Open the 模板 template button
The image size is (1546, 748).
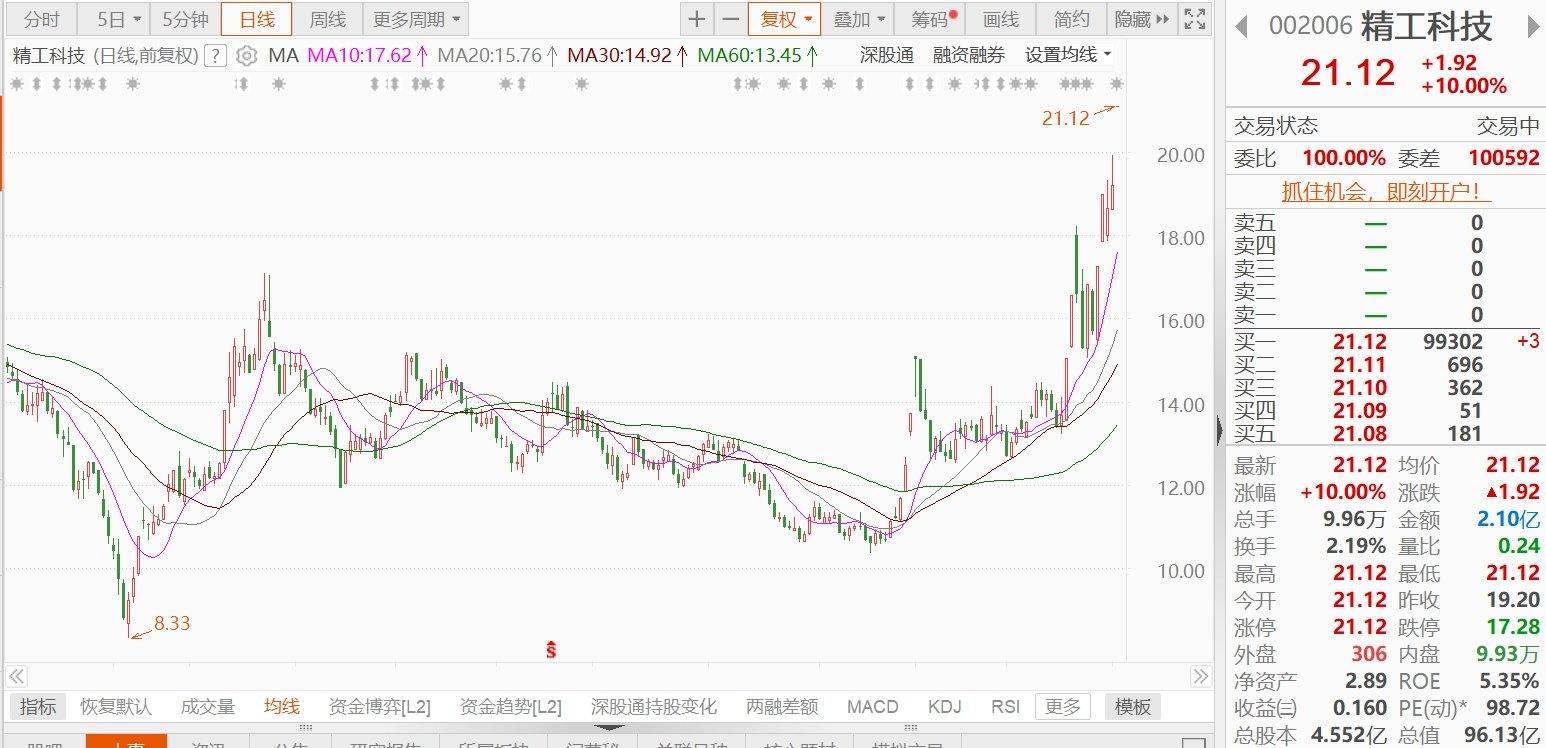click(1133, 707)
